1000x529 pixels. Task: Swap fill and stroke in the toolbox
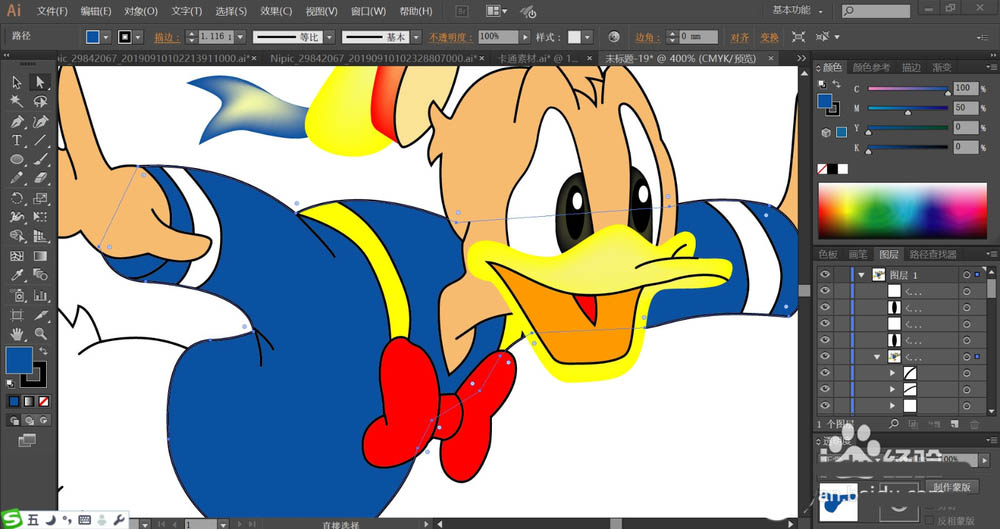[x=43, y=351]
